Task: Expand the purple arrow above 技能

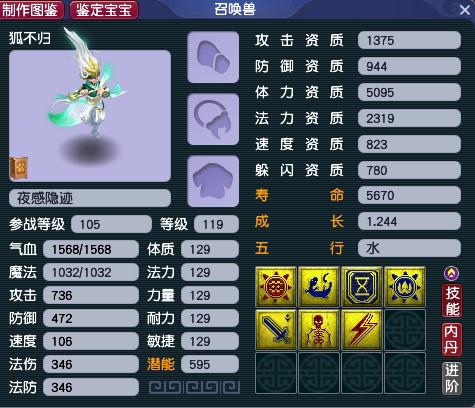Action: click(x=451, y=274)
